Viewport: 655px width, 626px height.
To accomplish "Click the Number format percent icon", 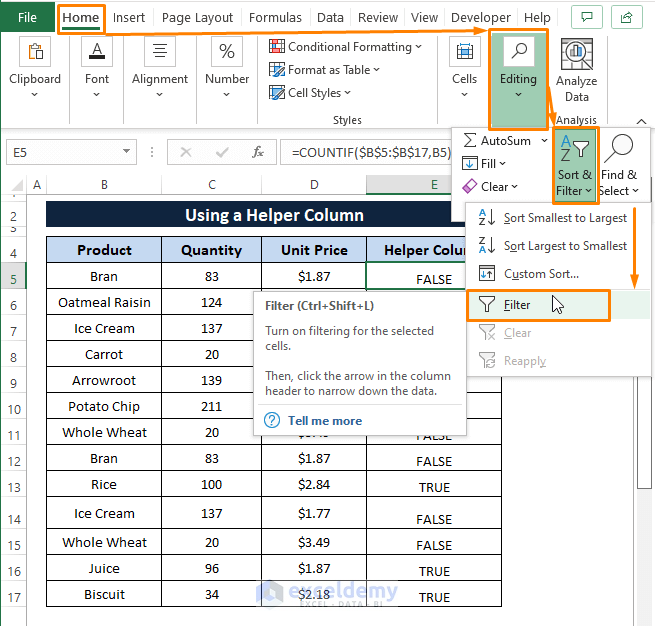I will coord(227,53).
